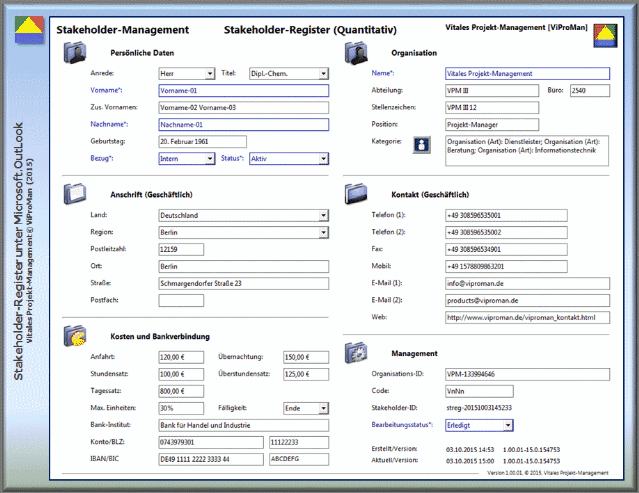Click the Persönliche Daten section icon

pyautogui.click(x=77, y=54)
